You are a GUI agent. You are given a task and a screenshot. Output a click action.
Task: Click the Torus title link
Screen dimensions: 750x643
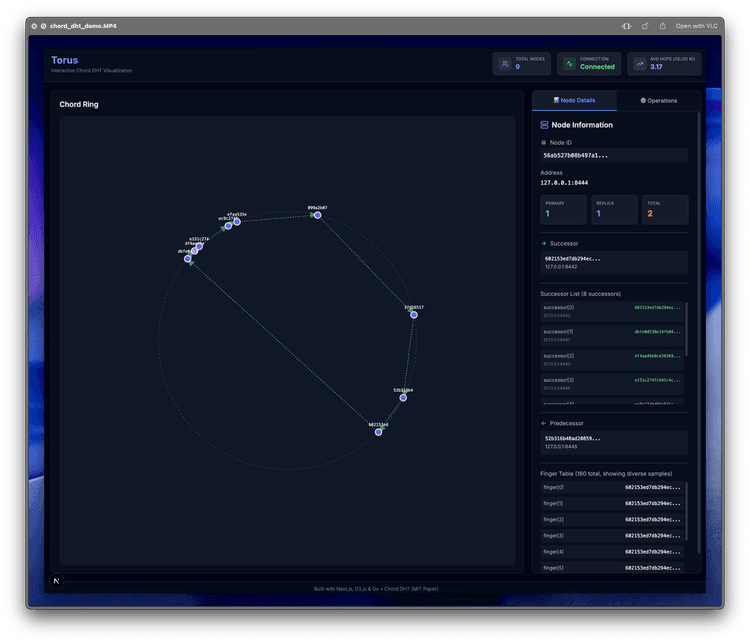(64, 60)
